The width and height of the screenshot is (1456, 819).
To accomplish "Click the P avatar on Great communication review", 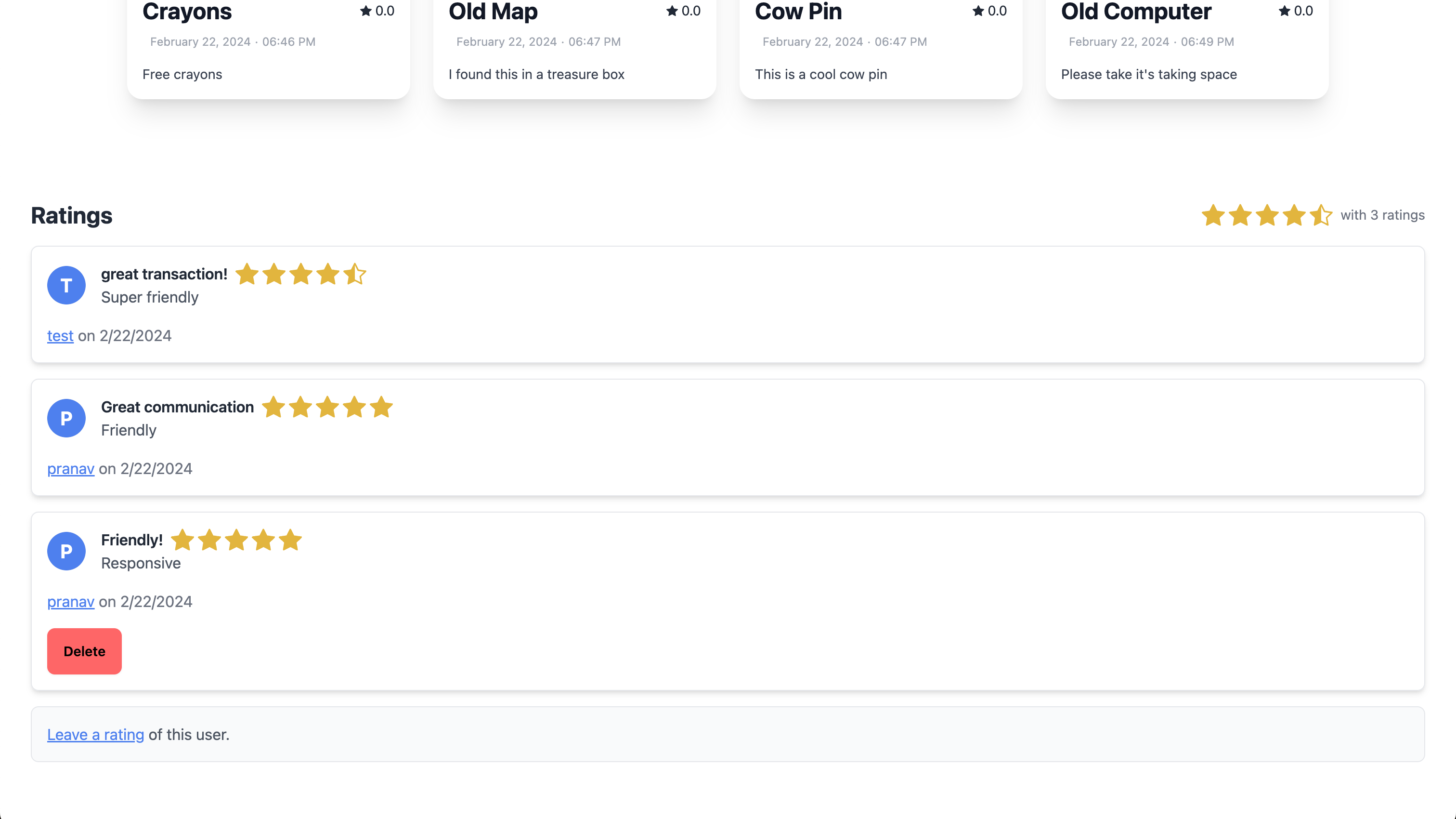I will point(66,418).
